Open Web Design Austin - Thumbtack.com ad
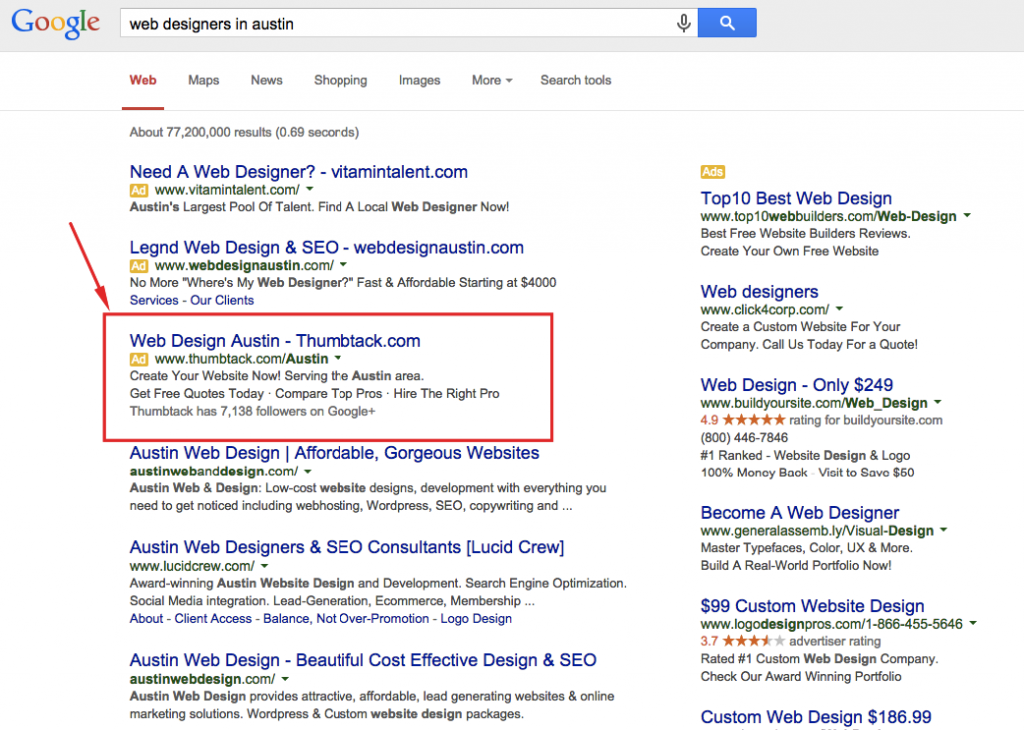Screen dimensions: 1024x730 [x=275, y=341]
